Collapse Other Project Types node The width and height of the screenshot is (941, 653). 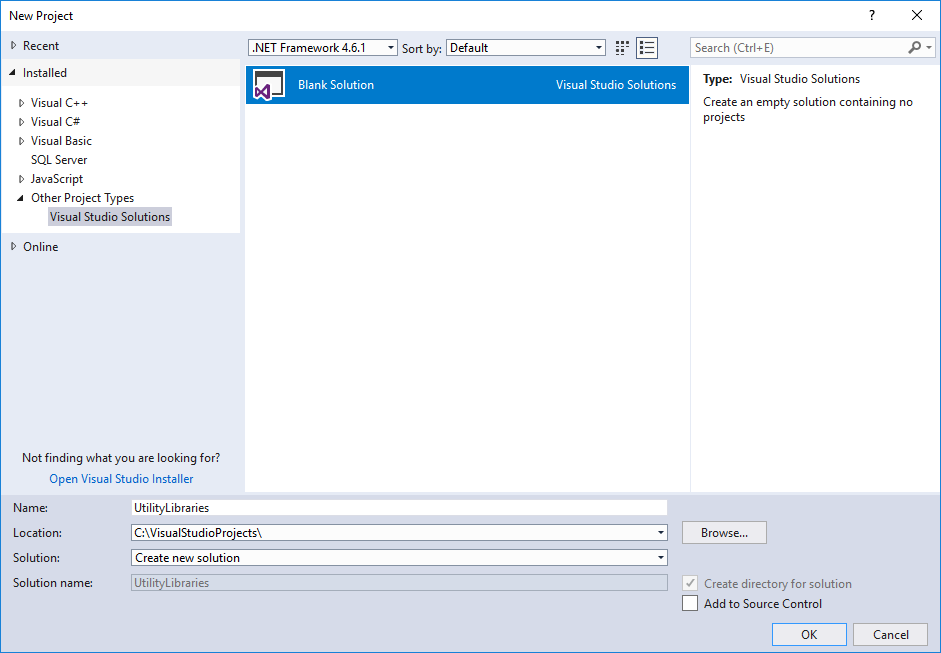[x=21, y=197]
